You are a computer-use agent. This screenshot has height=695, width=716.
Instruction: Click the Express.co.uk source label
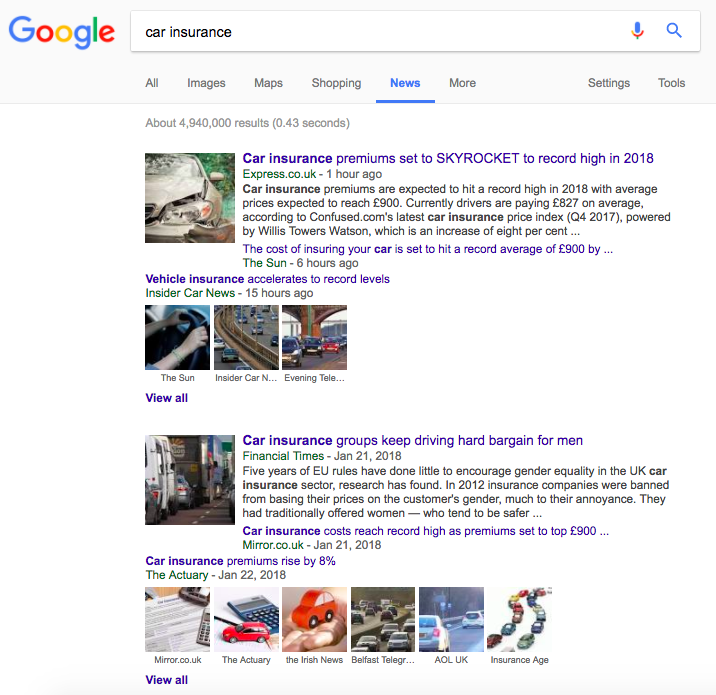coord(279,174)
